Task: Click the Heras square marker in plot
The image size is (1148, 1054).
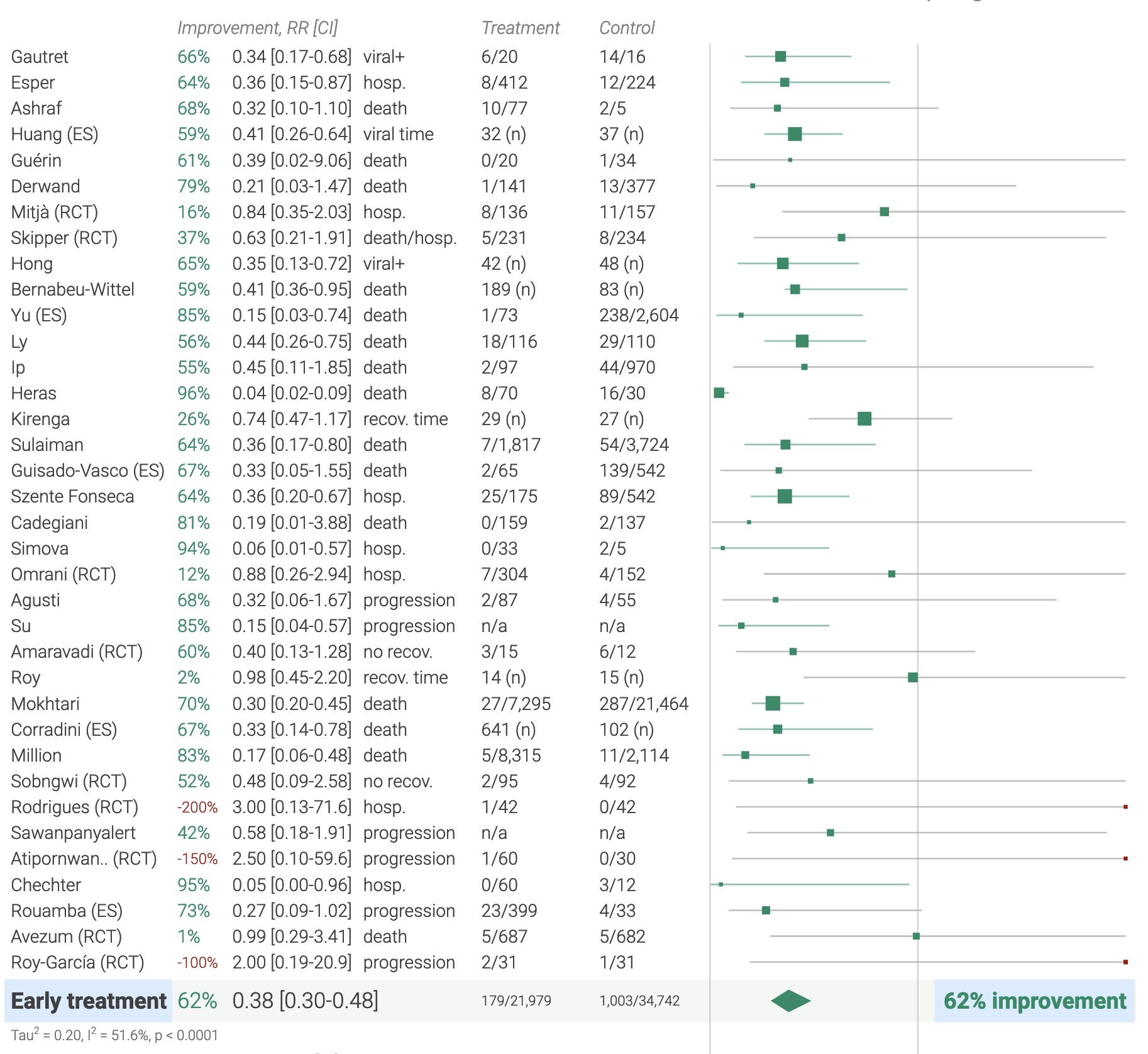Action: (x=719, y=393)
